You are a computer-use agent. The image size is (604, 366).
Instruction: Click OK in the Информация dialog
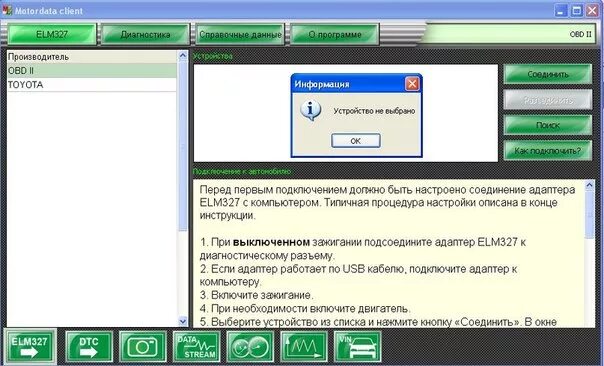point(356,141)
